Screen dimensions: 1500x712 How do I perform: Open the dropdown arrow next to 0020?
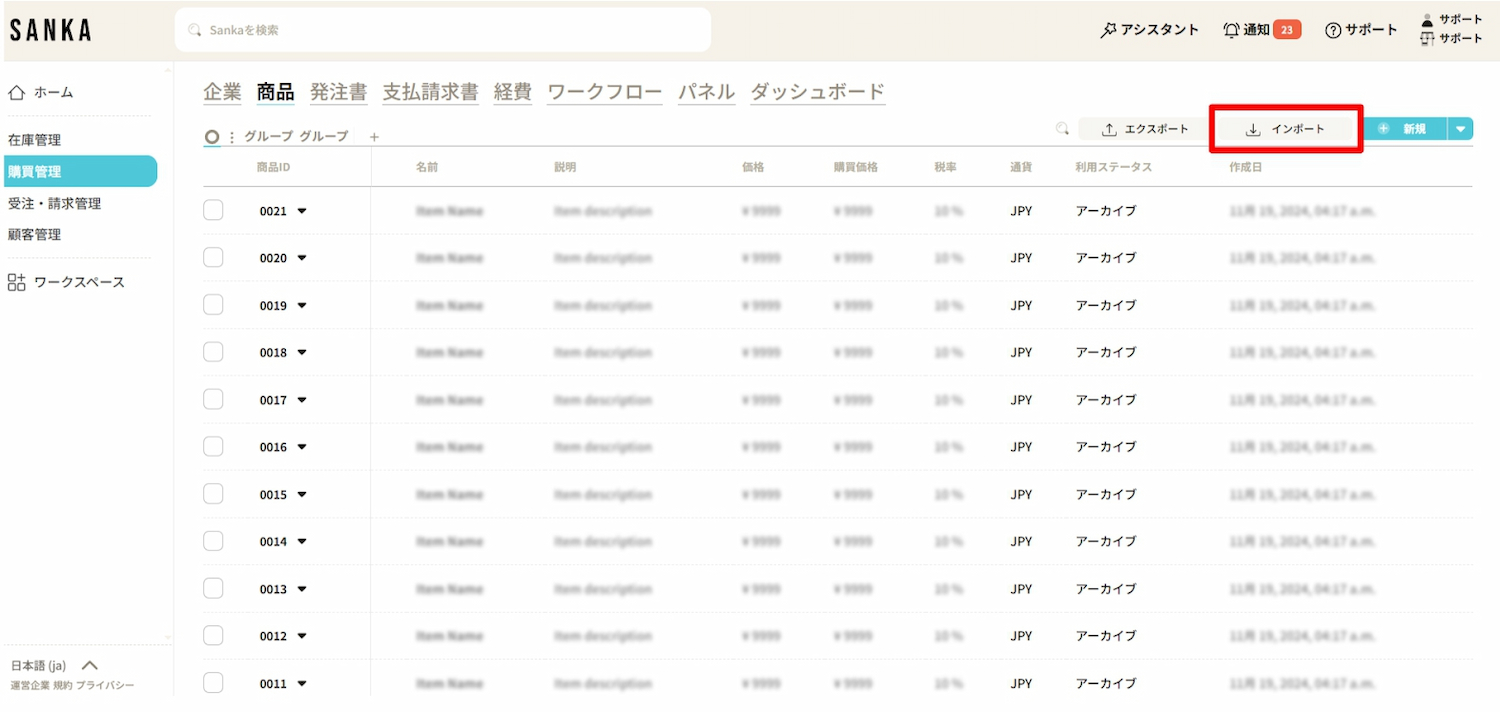point(302,258)
